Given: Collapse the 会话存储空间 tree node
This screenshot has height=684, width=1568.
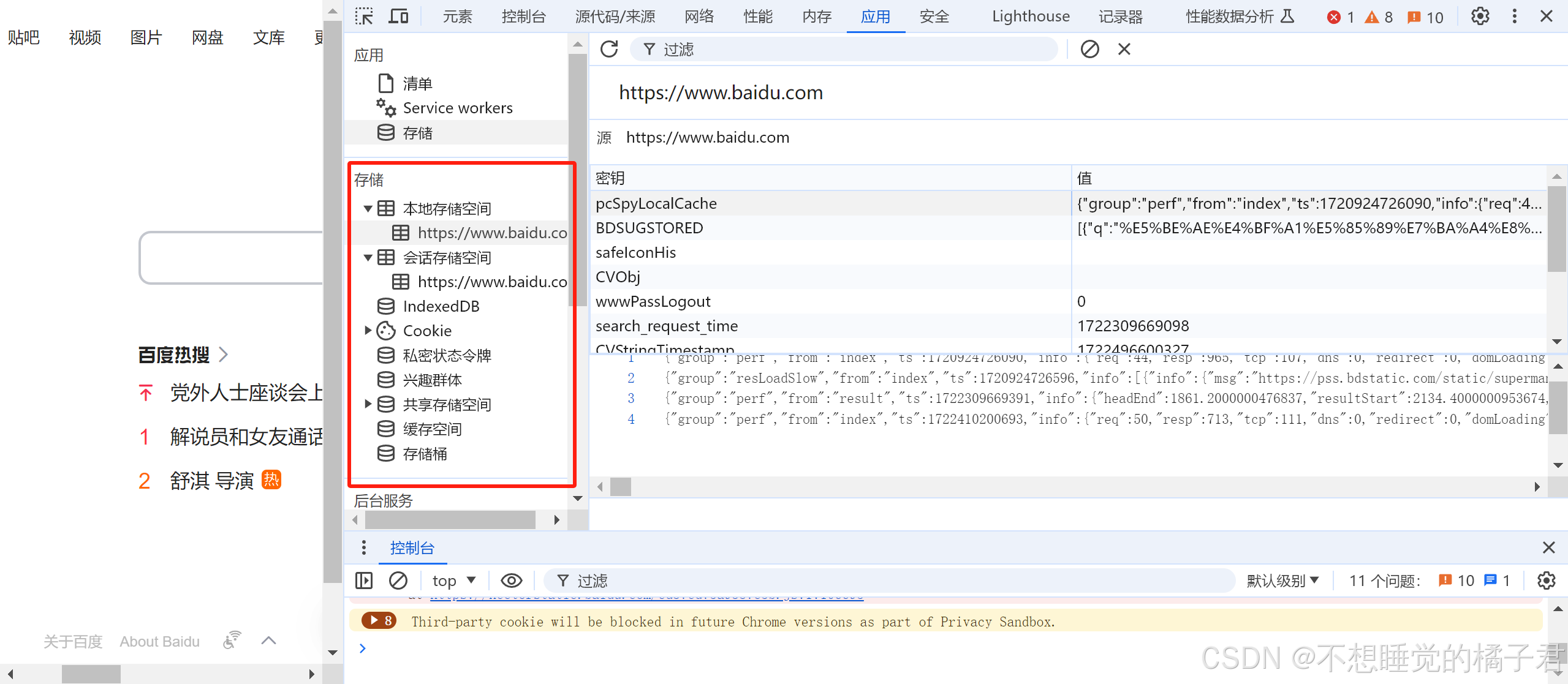Looking at the screenshot, I should tap(368, 258).
